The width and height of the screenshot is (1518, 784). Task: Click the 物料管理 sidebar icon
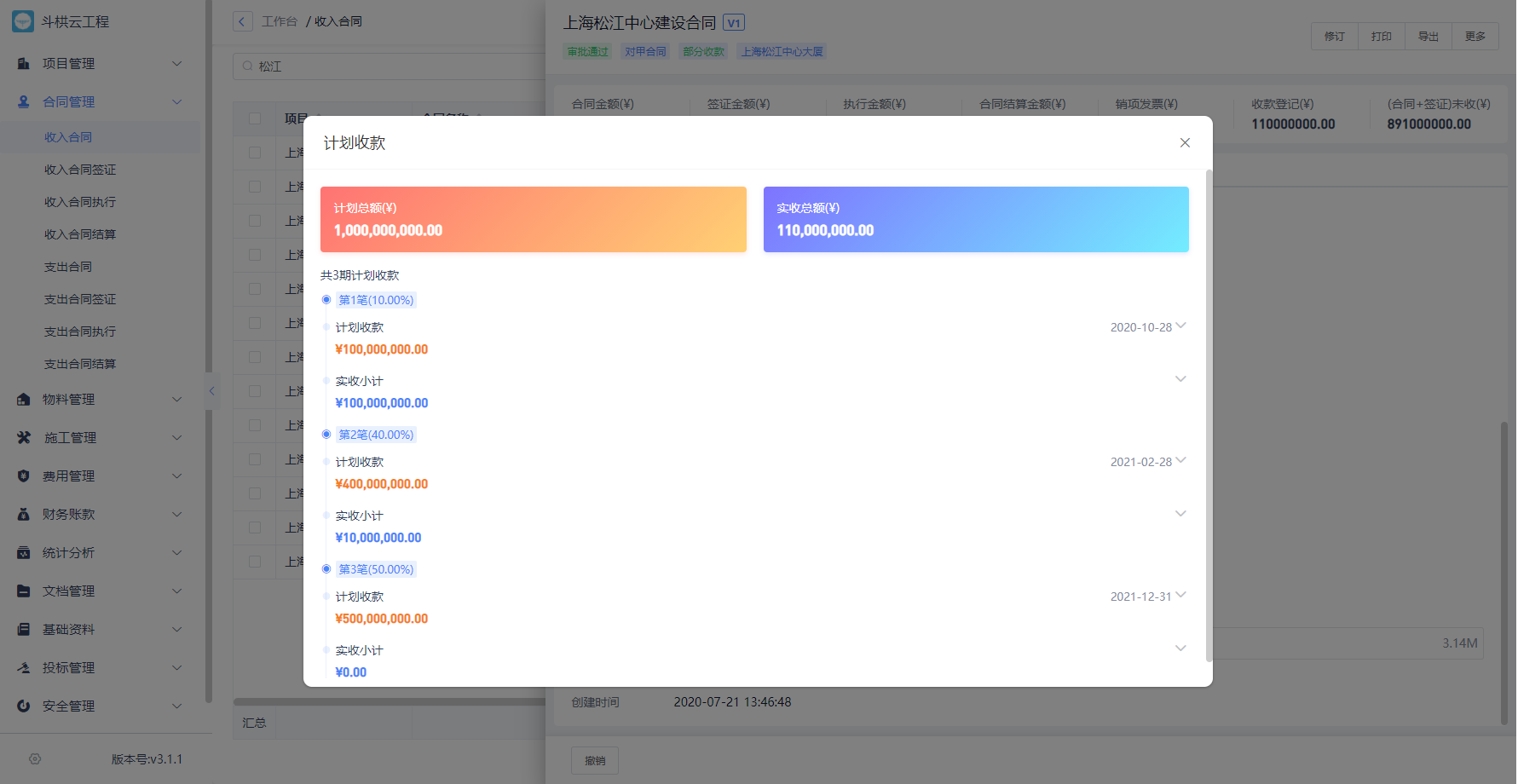click(x=24, y=400)
